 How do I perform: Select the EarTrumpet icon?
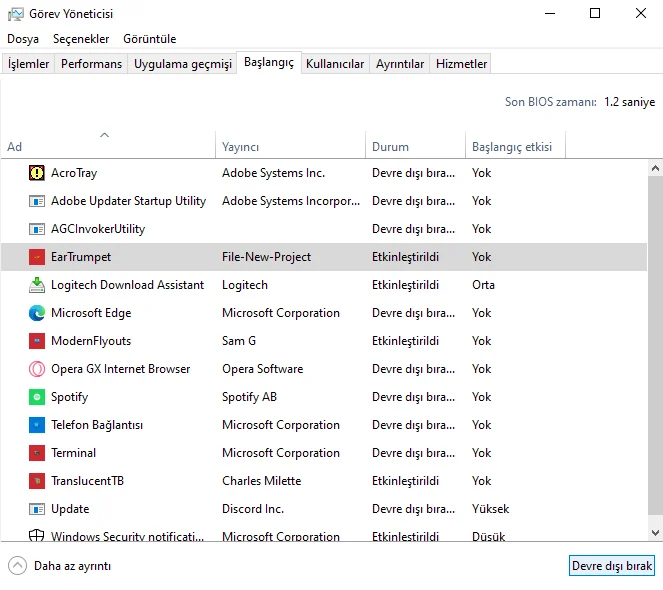[x=37, y=257]
